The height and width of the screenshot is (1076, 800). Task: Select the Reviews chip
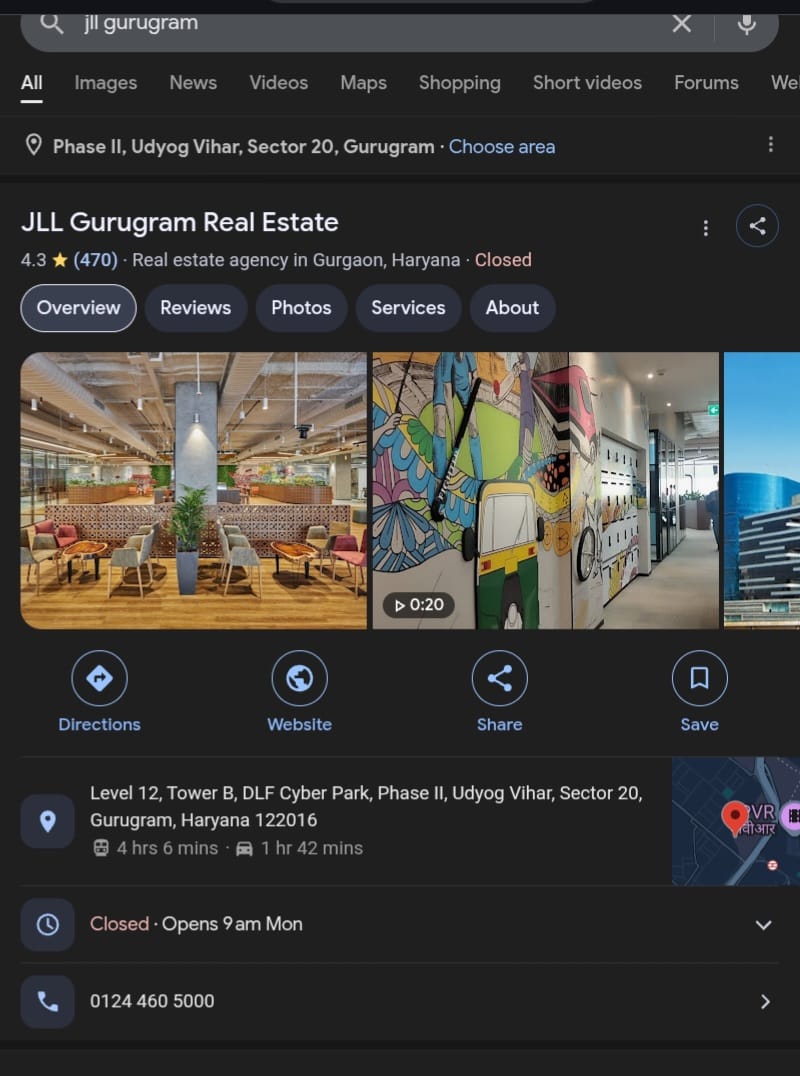tap(195, 308)
